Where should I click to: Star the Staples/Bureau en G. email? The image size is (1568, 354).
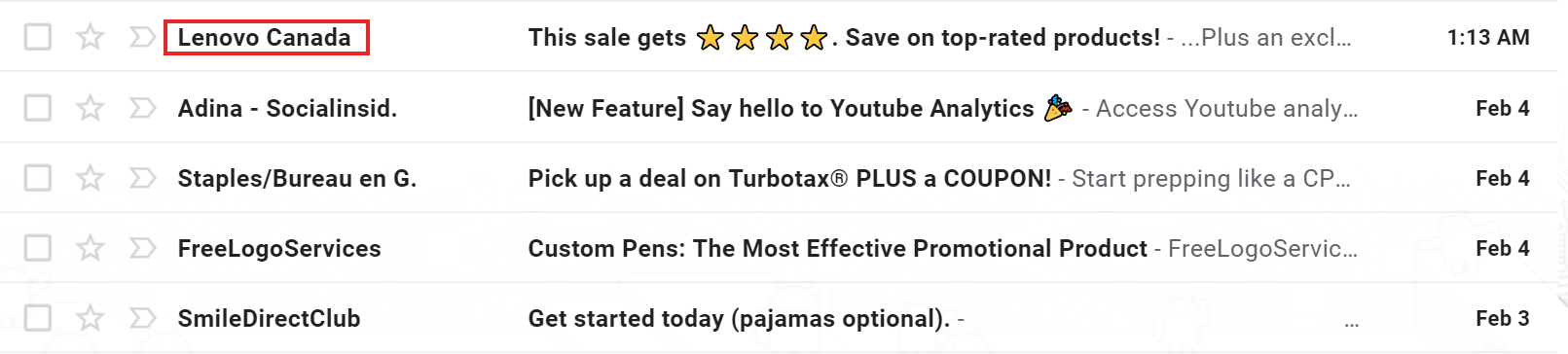91,178
